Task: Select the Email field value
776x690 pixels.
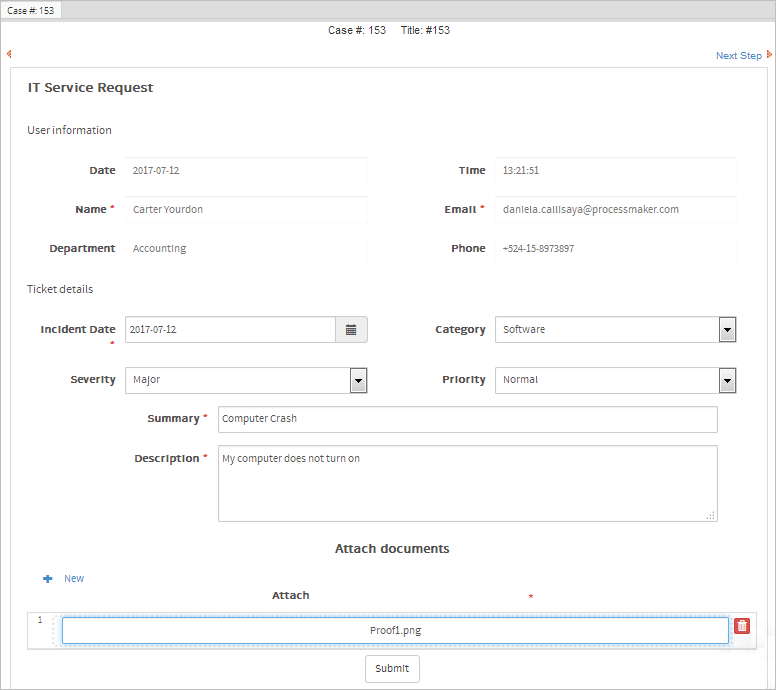Action: [615, 210]
